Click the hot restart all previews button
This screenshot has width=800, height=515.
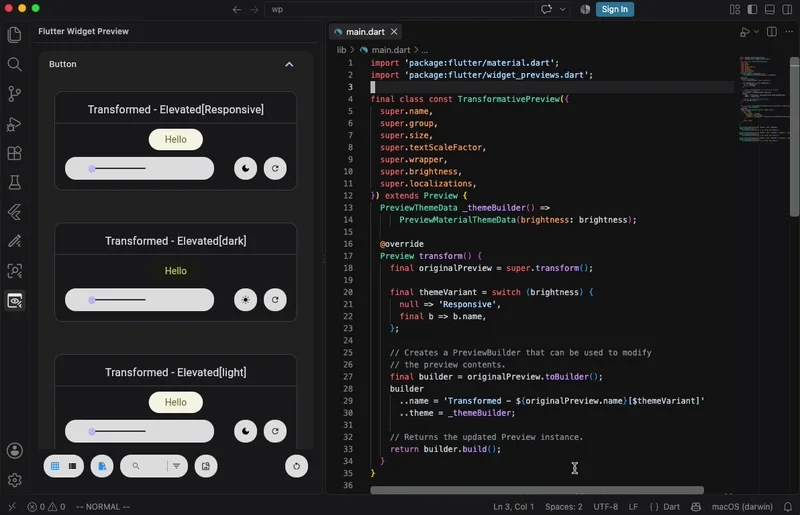pos(296,466)
